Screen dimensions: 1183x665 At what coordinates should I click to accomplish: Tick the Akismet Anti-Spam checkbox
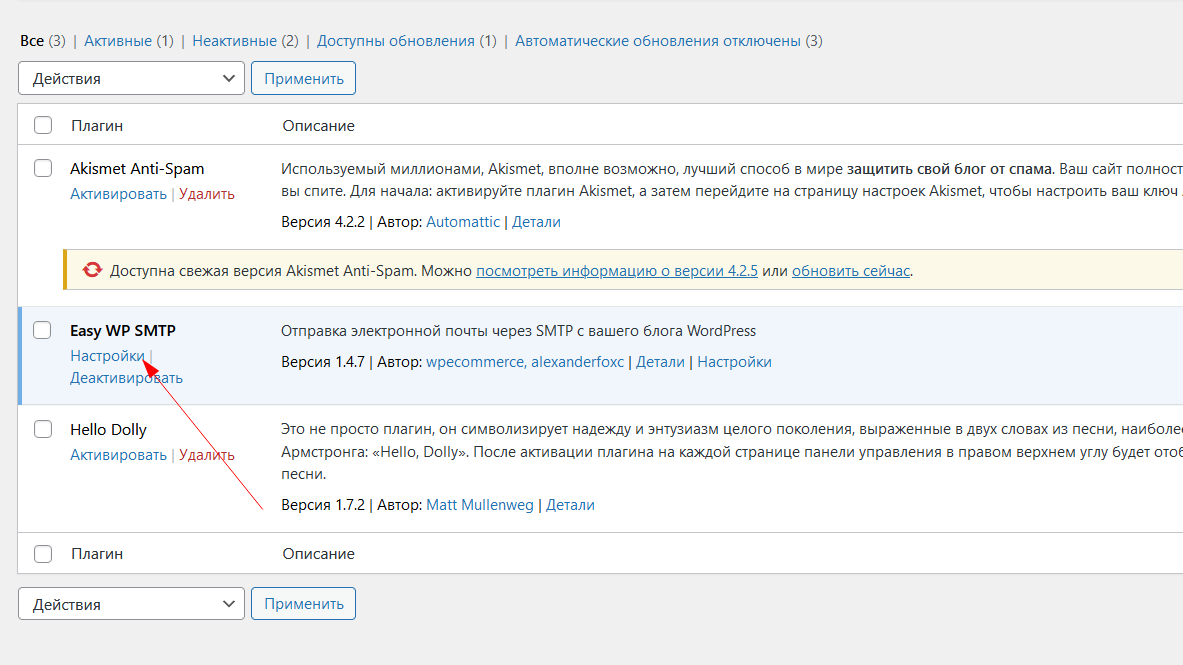[43, 168]
